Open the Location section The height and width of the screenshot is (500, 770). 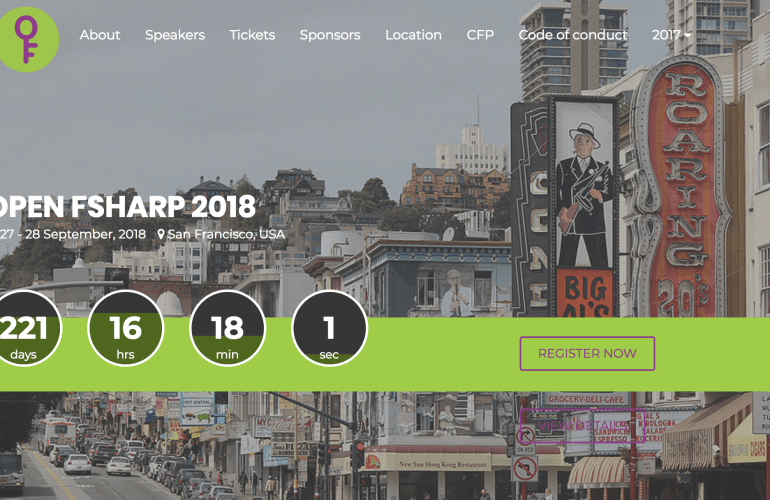(x=413, y=35)
